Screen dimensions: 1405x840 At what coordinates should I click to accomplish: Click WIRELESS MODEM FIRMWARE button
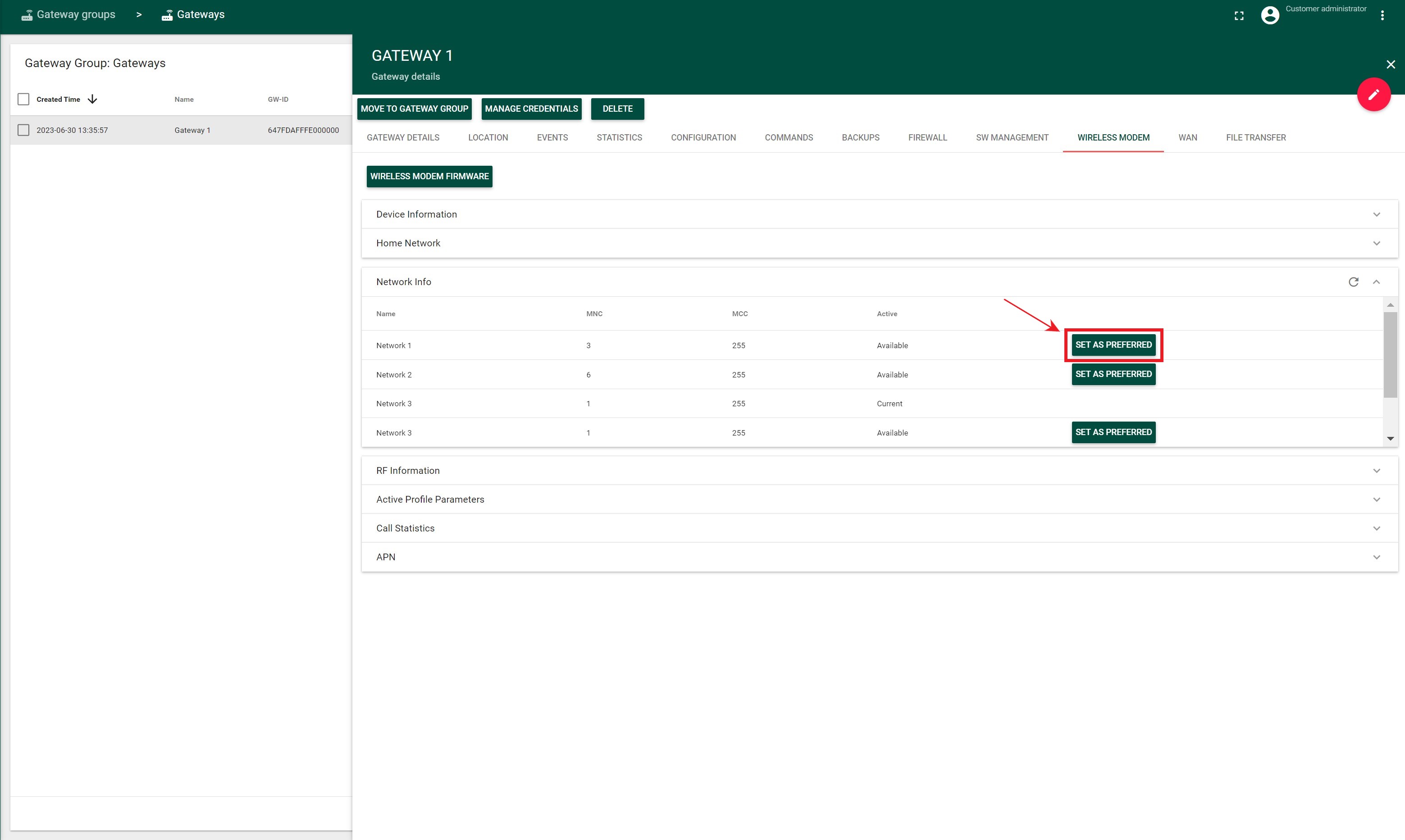429,176
